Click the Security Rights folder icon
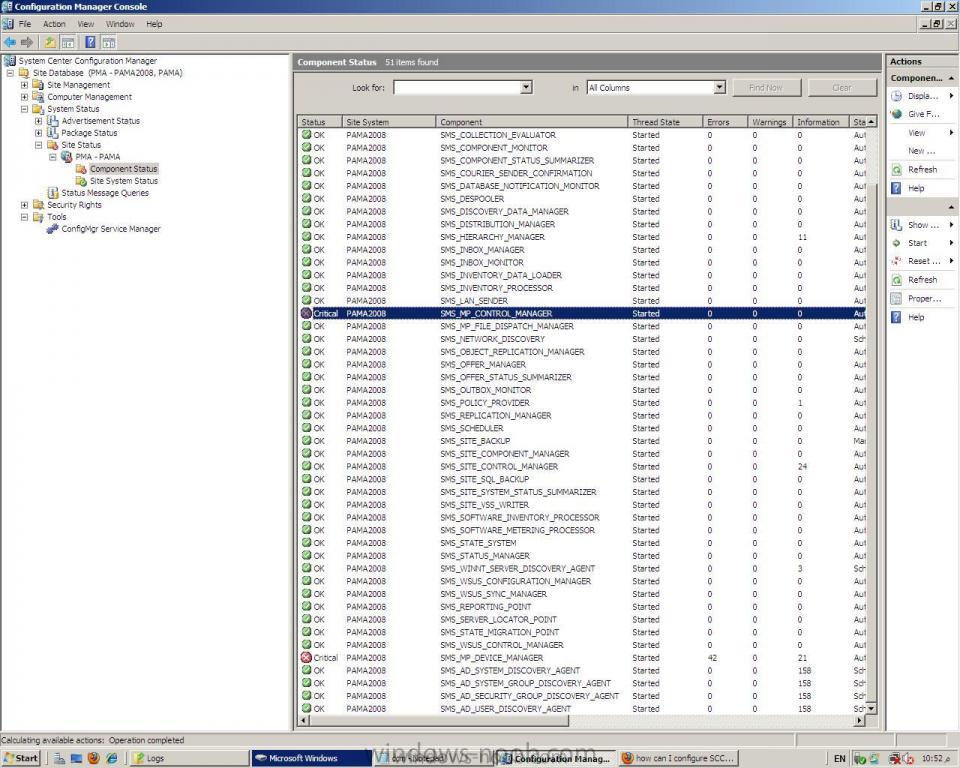The height and width of the screenshot is (768, 960). coord(39,205)
